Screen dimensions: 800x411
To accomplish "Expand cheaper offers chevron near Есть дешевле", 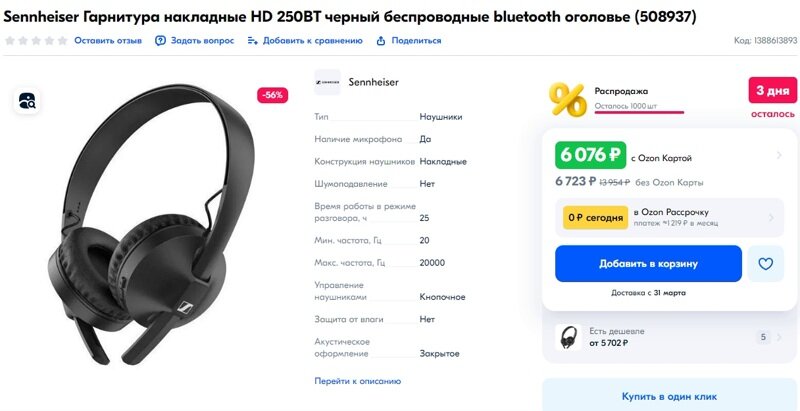I will pos(779,337).
